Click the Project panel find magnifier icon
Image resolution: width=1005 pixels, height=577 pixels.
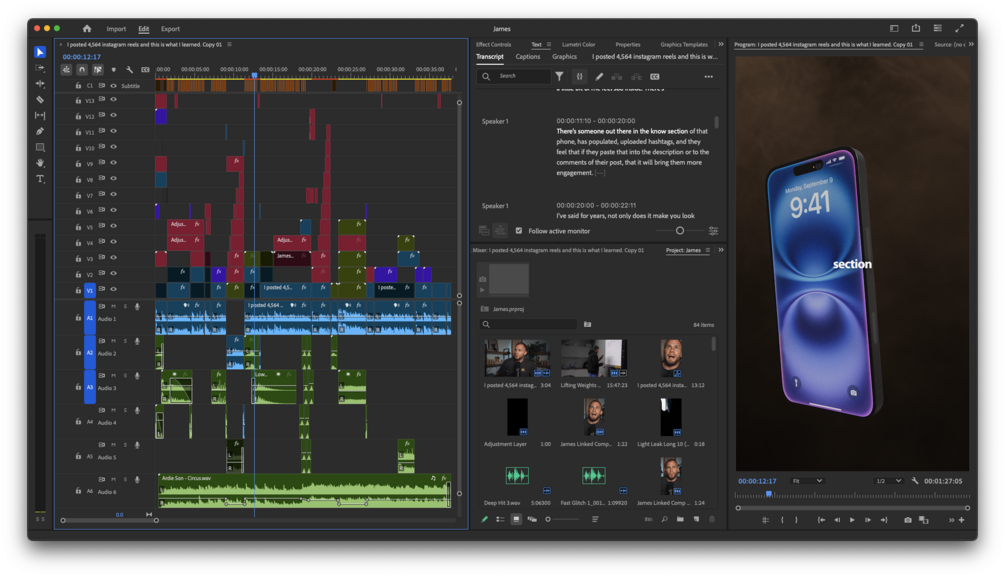(x=664, y=519)
